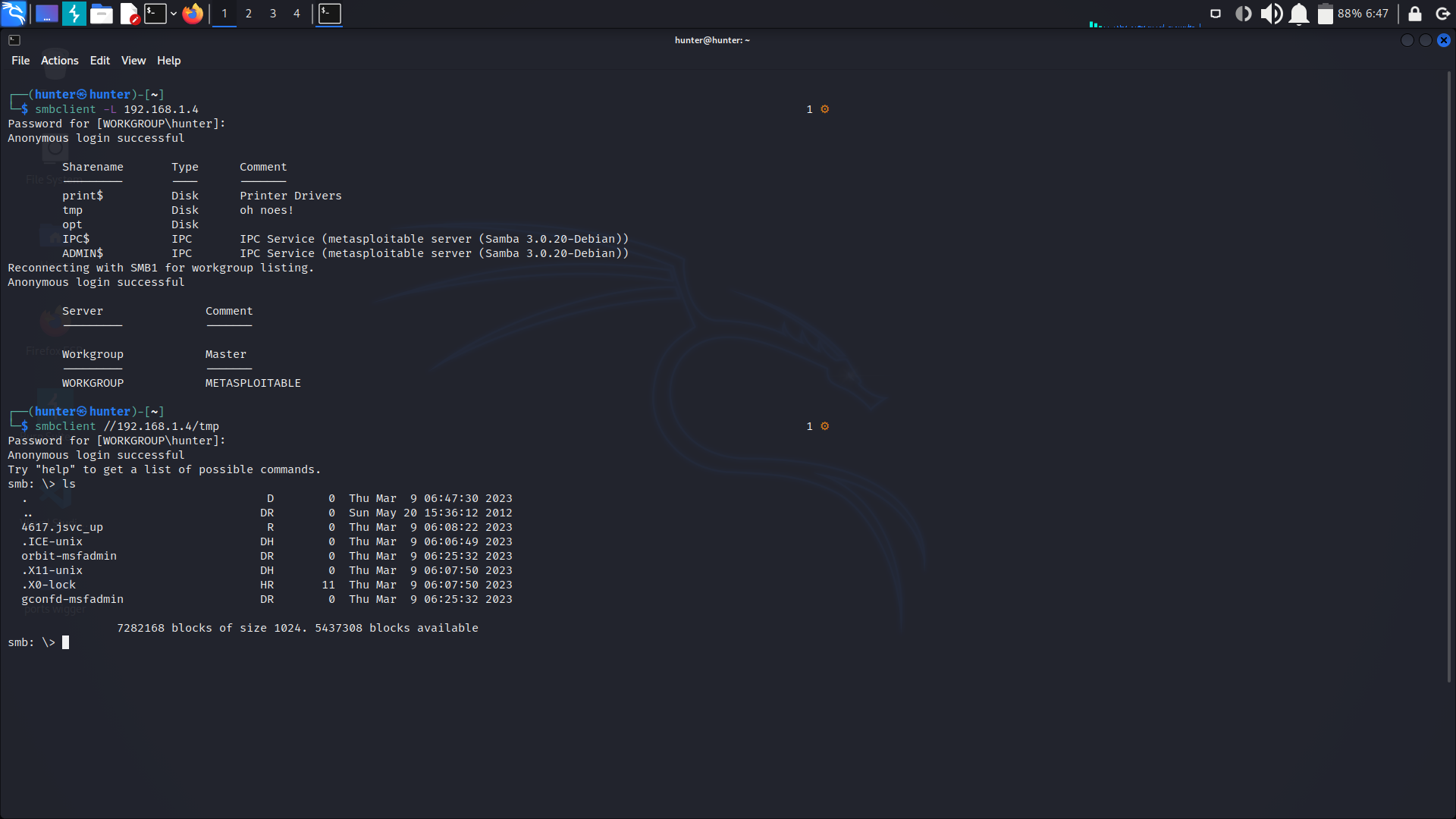Click the volume speaker icon
This screenshot has width=1456, height=819.
[x=1271, y=13]
